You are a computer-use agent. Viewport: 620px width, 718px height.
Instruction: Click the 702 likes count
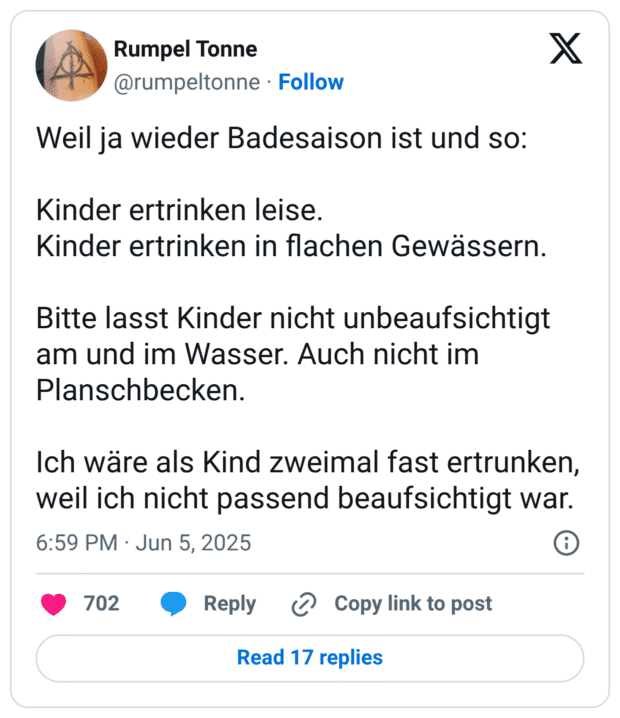pos(102,603)
